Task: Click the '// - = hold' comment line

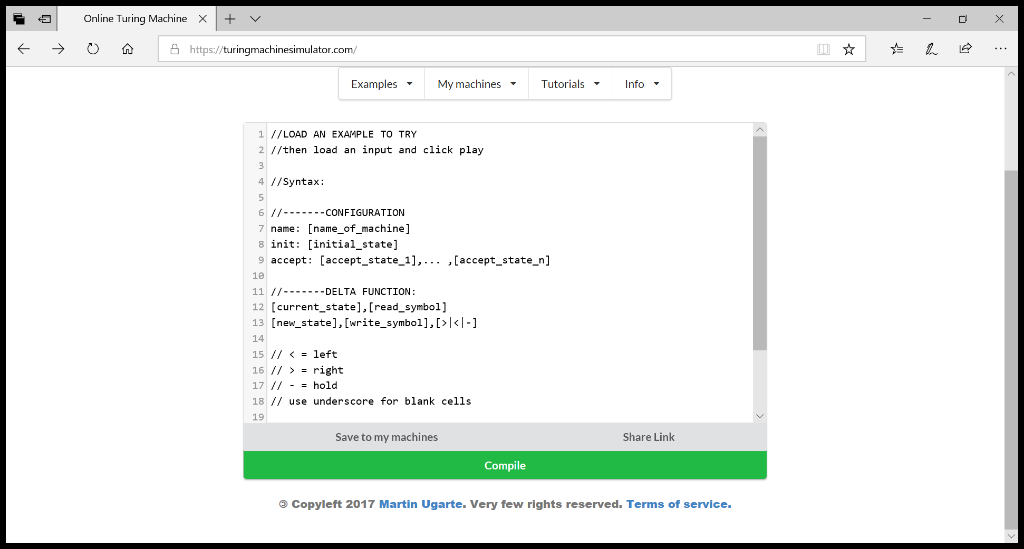Action: [x=304, y=385]
